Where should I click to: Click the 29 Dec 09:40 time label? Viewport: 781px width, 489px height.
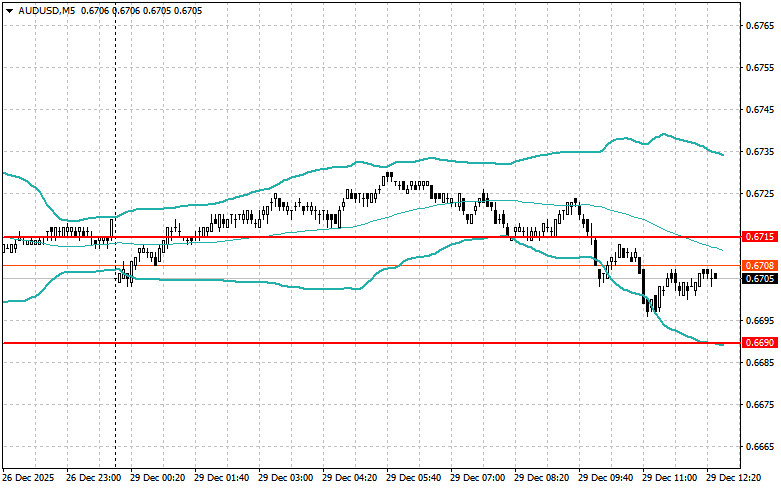(x=606, y=478)
